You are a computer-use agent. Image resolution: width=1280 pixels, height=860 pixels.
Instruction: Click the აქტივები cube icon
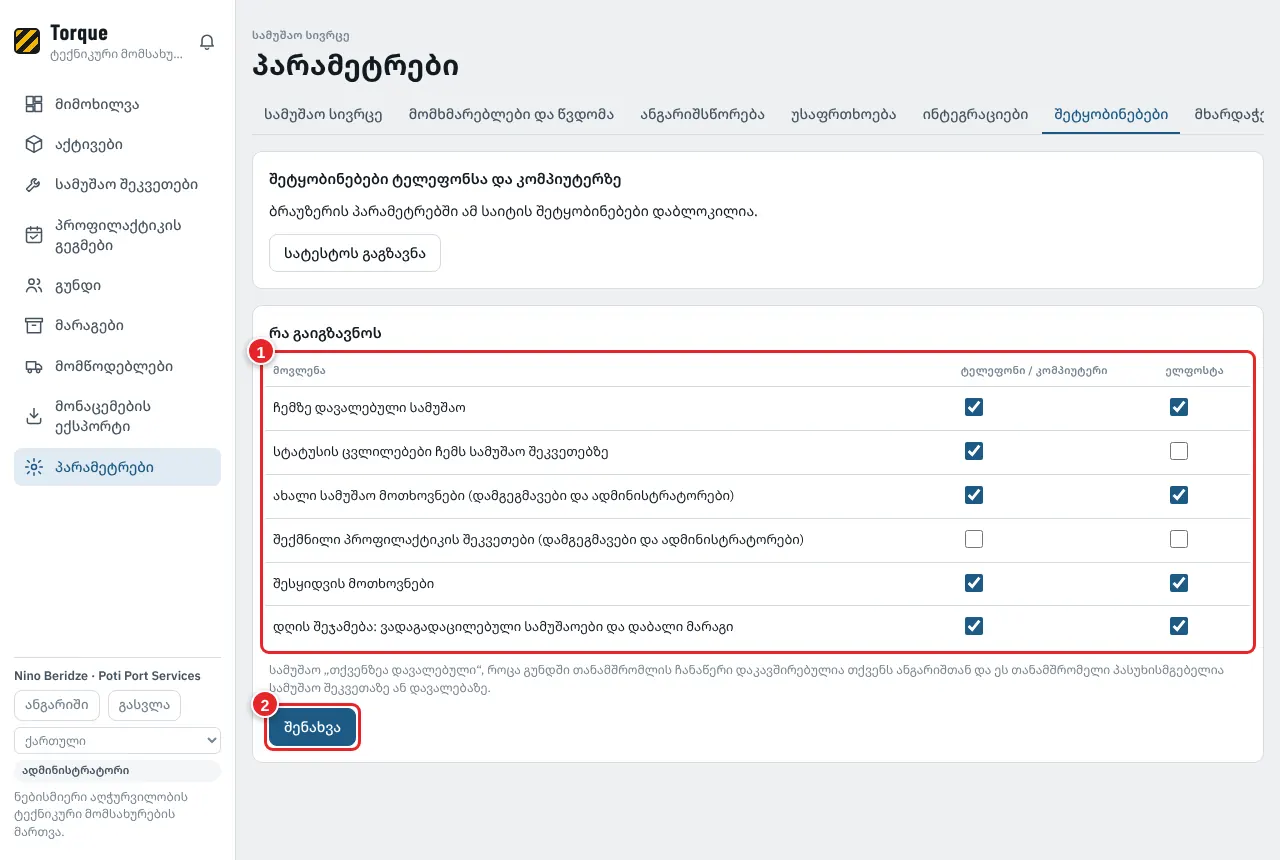34,144
